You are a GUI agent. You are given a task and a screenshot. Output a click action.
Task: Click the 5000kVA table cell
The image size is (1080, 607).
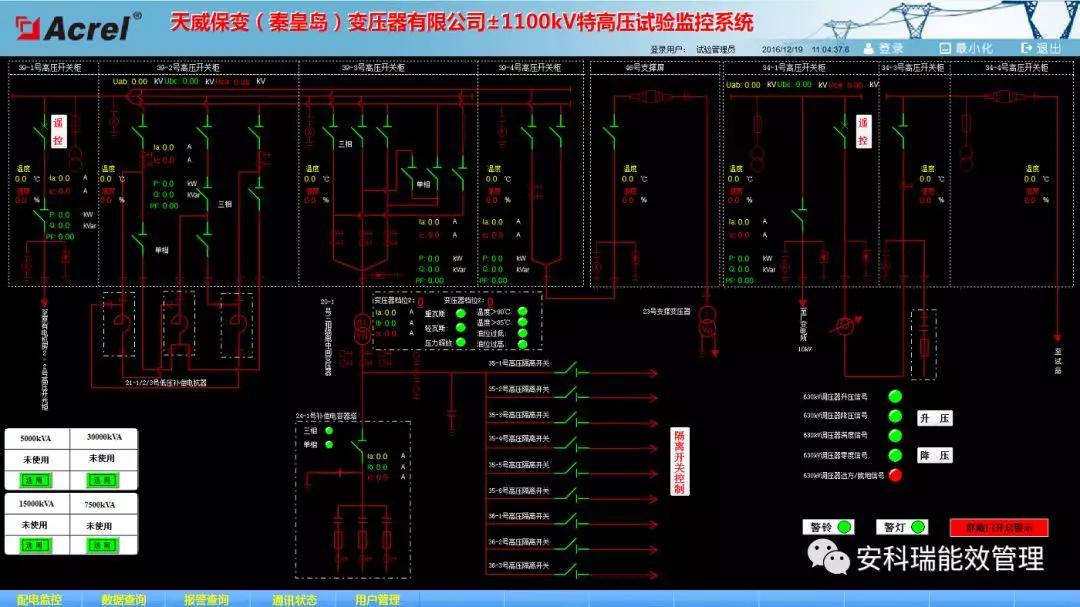tap(36, 438)
